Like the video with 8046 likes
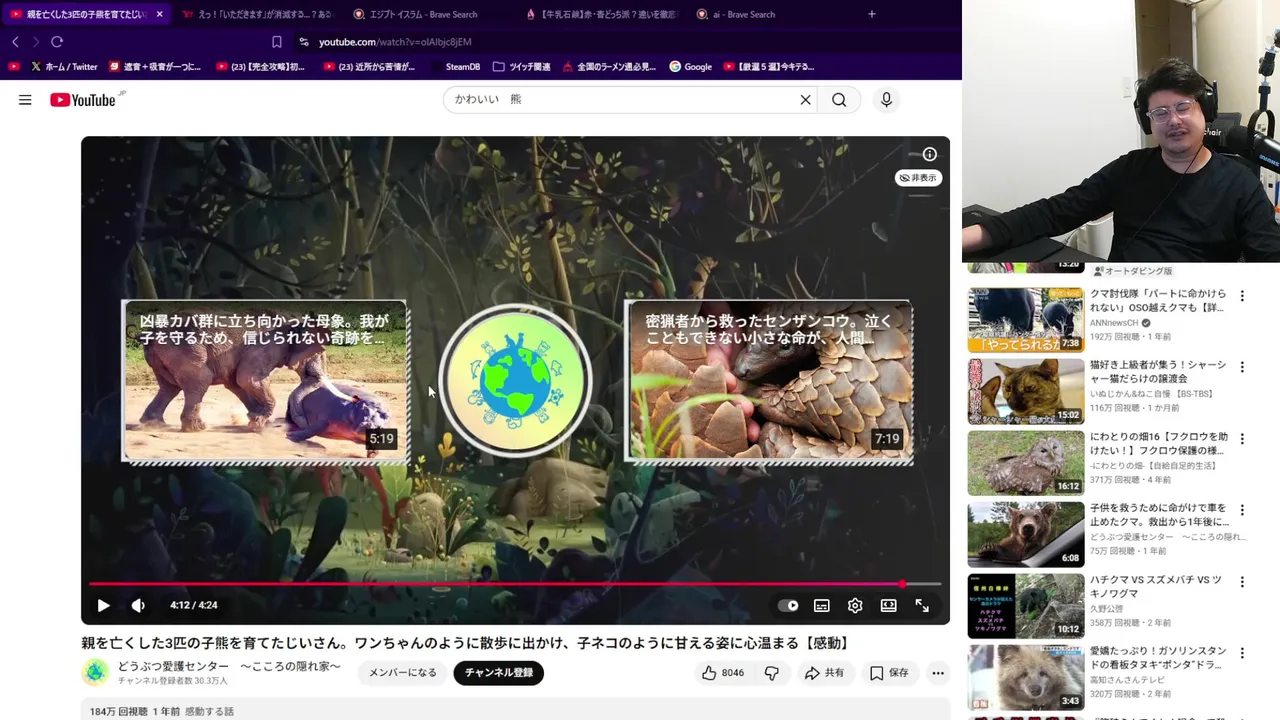The height and width of the screenshot is (720, 1280). pyautogui.click(x=722, y=673)
